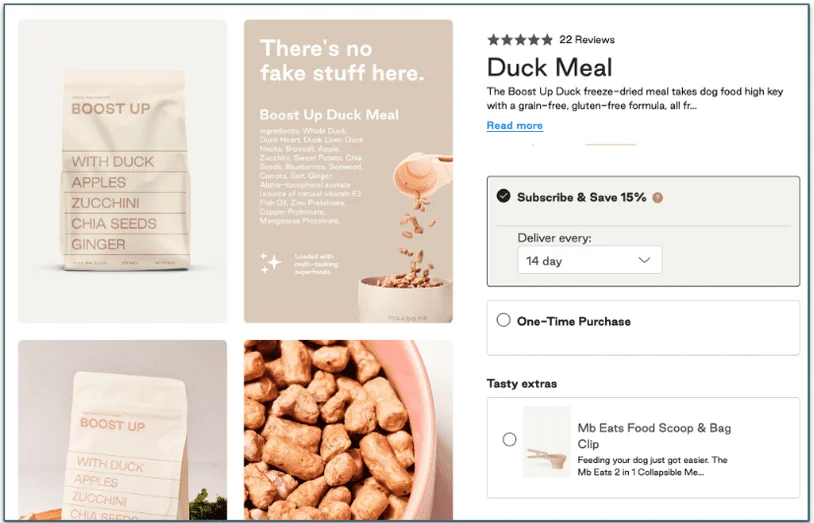
Task: Click the dropdown chevron arrow in Deliver every
Action: 644,260
